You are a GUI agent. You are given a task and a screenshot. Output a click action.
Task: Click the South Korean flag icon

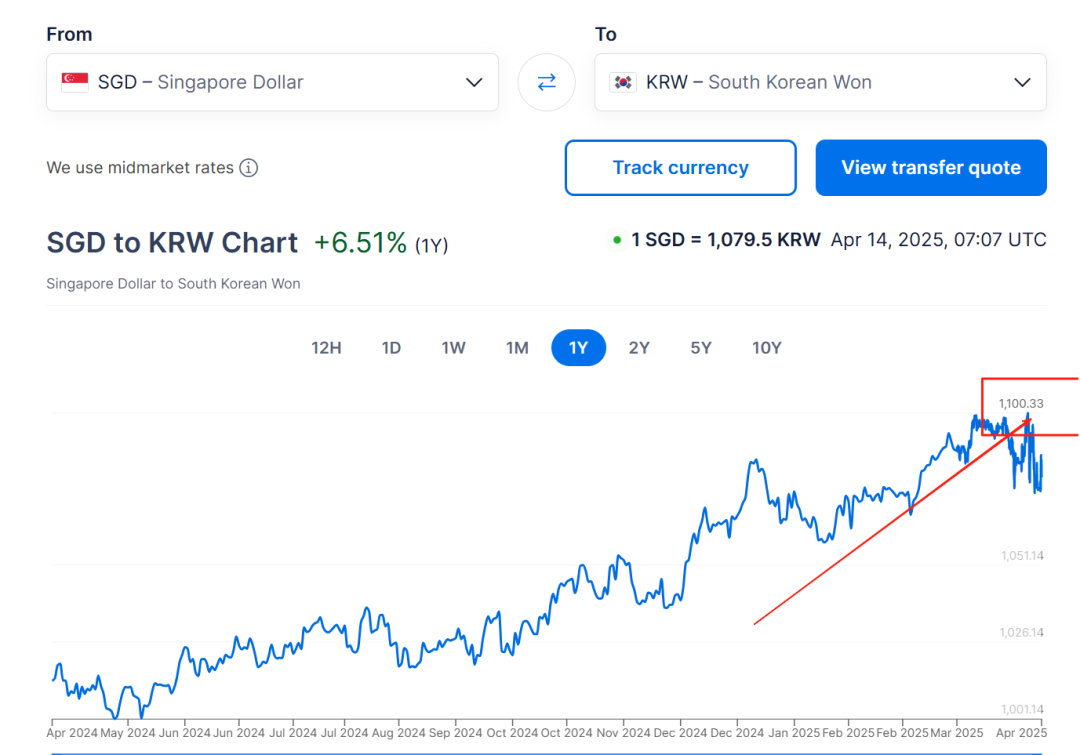tap(623, 82)
